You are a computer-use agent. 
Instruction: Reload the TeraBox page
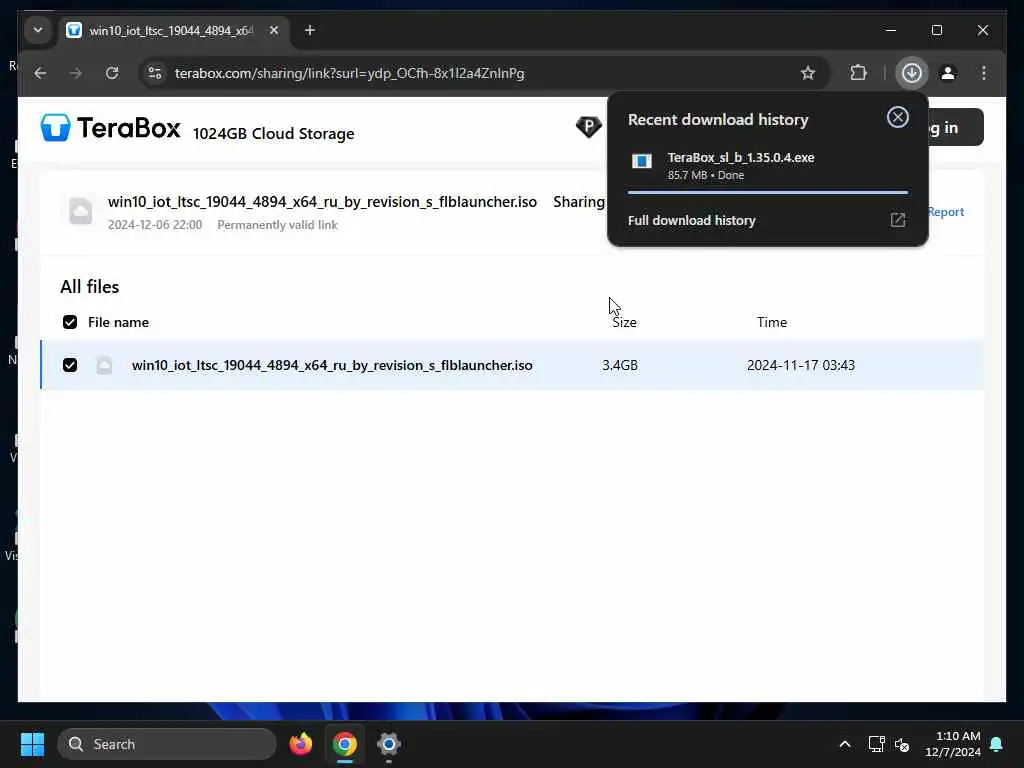pyautogui.click(x=112, y=73)
